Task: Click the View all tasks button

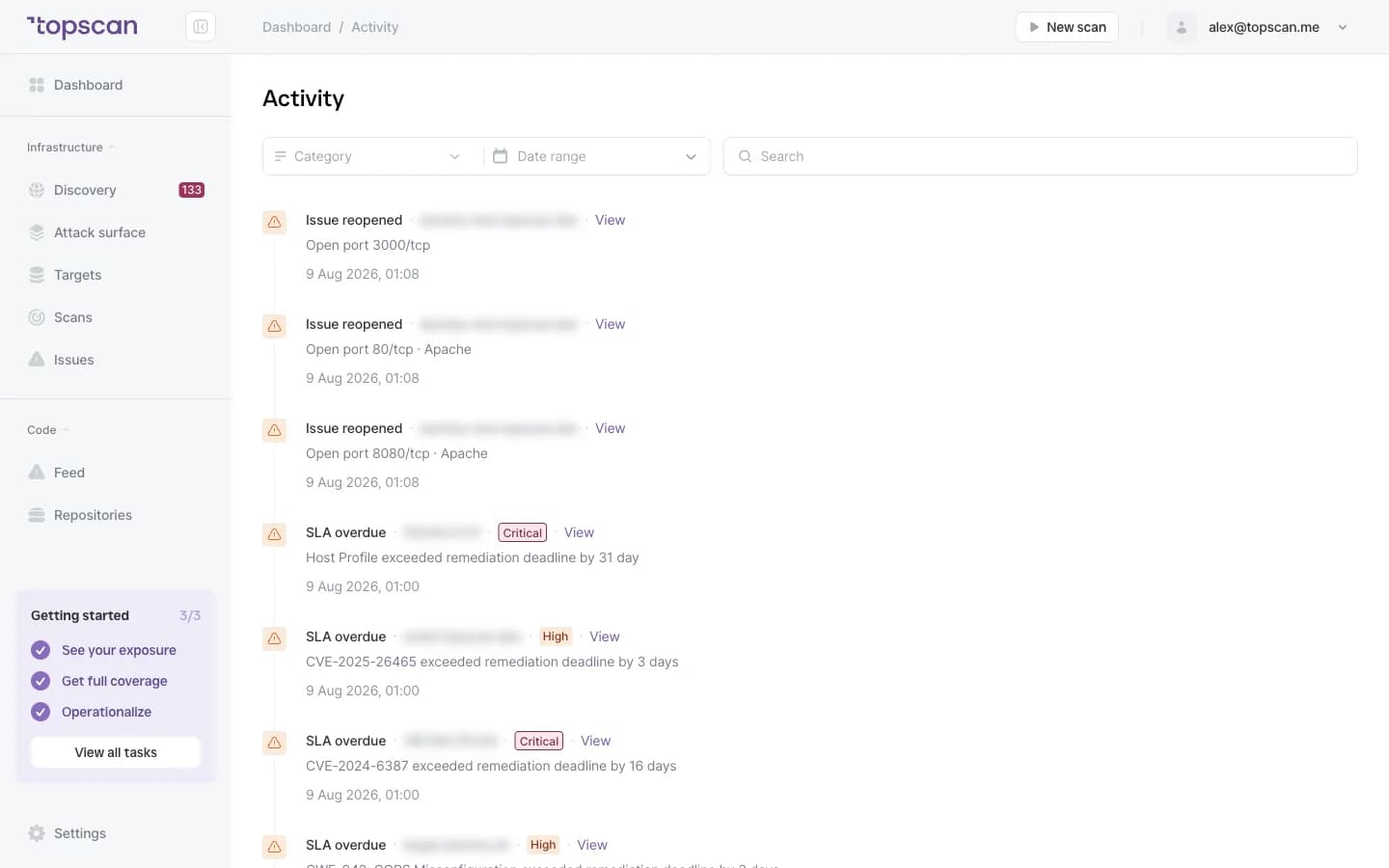Action: coord(116,752)
